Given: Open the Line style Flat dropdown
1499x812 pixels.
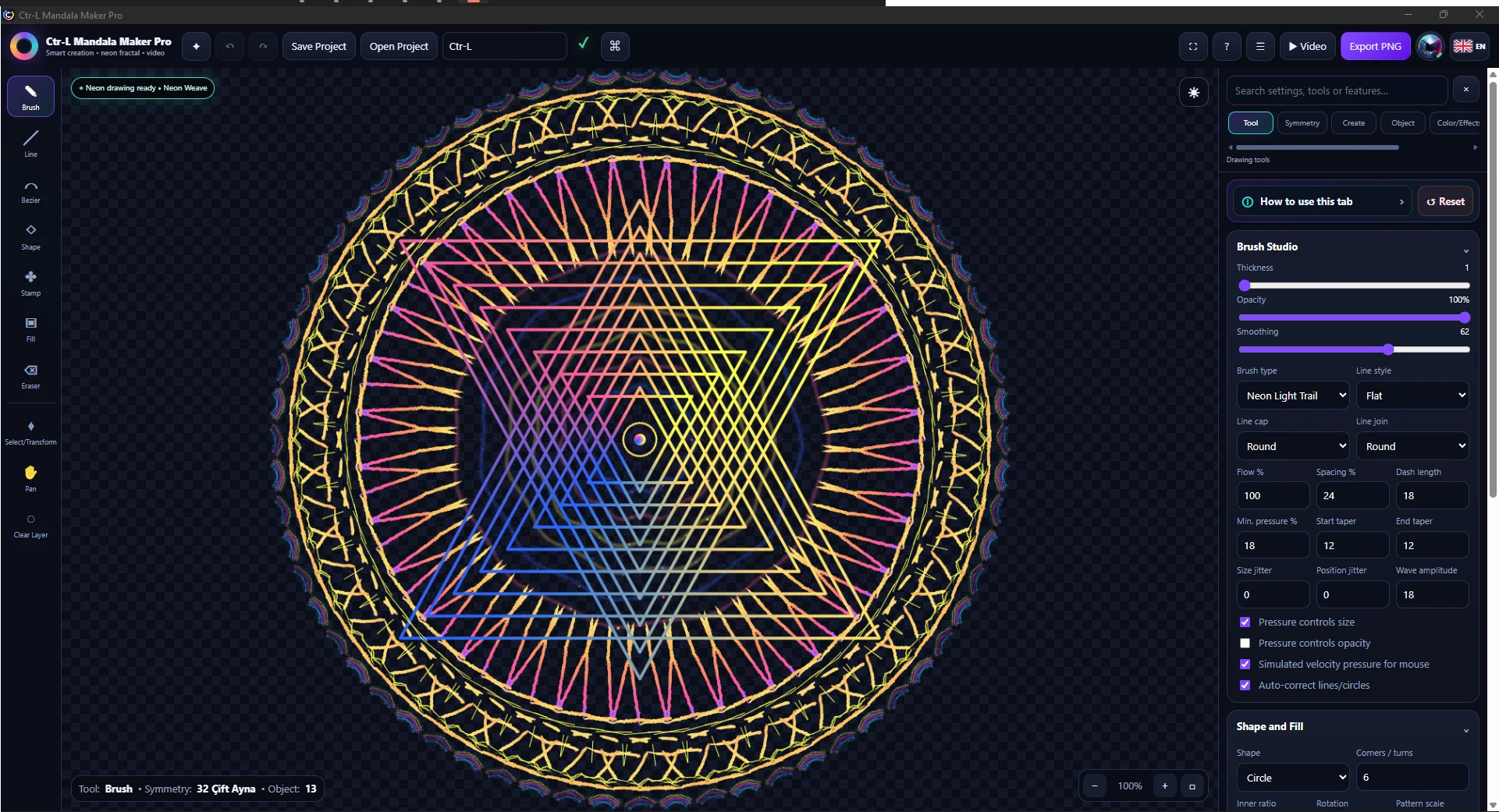Looking at the screenshot, I should point(1412,395).
